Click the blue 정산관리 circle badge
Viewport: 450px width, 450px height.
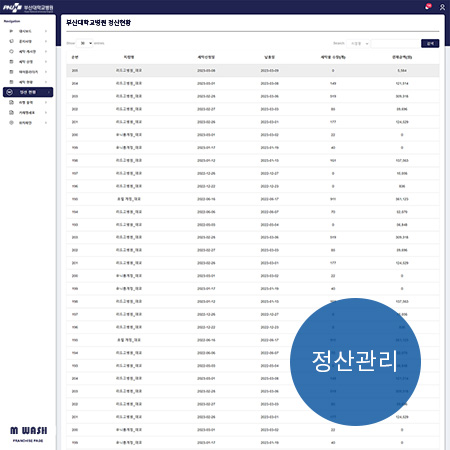click(355, 362)
